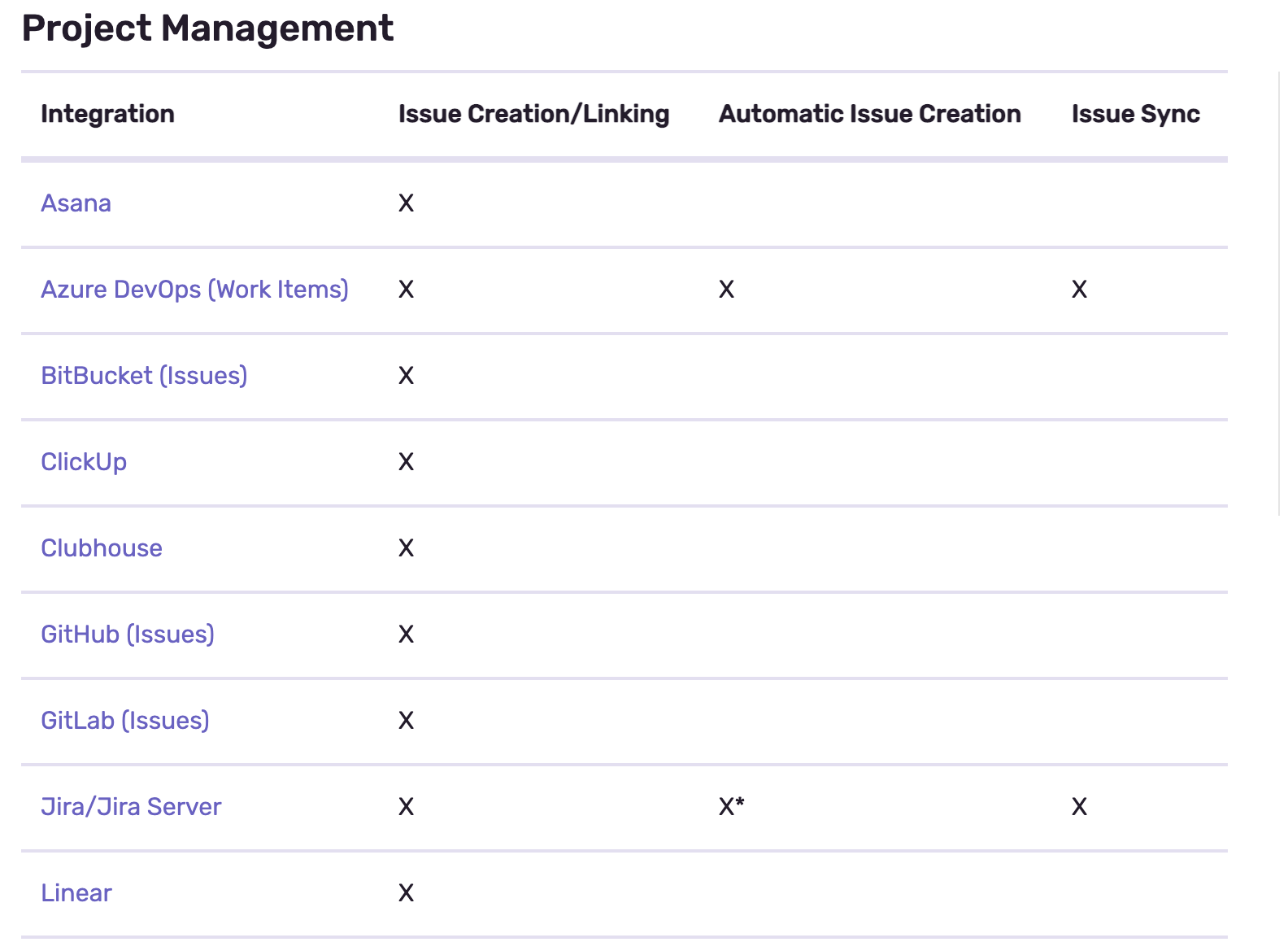Click the Project Management heading
Screen dimensions: 1288x942
(207, 28)
